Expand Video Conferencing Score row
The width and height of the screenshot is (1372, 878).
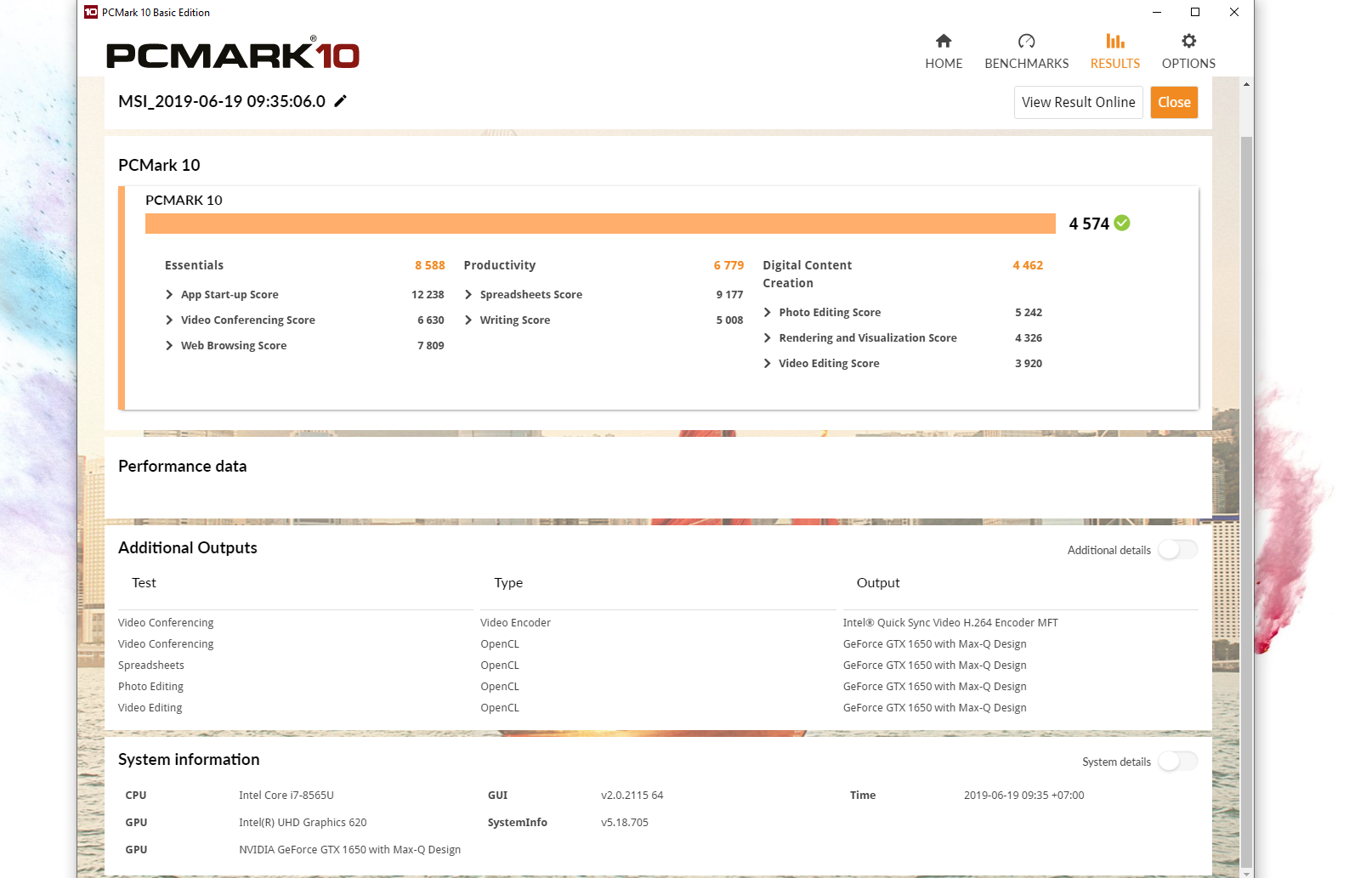point(169,320)
